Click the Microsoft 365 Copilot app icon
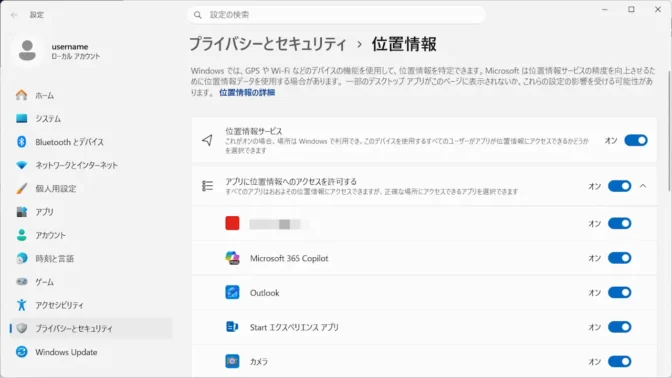672x378 pixels. point(232,258)
